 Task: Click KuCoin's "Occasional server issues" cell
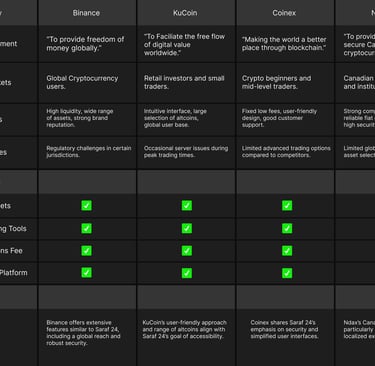[x=186, y=152]
